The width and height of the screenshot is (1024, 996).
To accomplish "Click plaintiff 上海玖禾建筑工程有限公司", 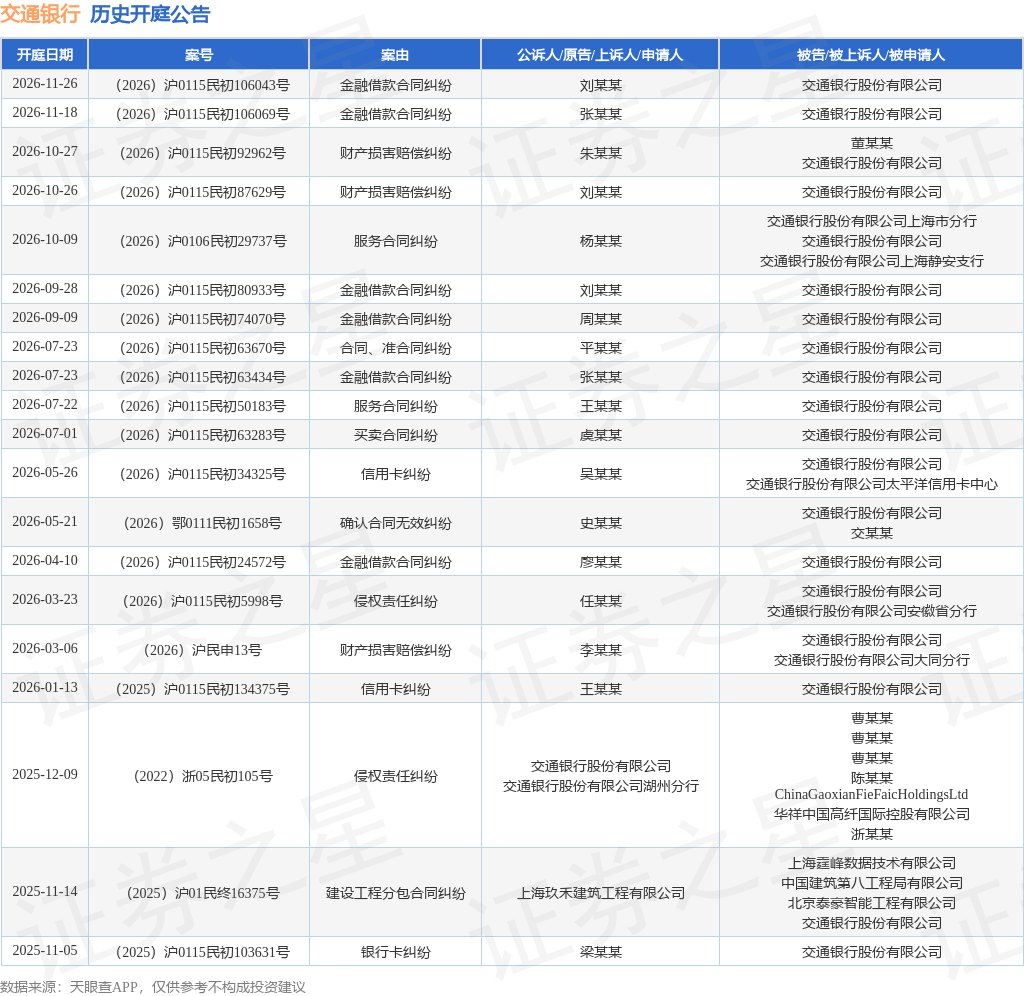I will 600,893.
